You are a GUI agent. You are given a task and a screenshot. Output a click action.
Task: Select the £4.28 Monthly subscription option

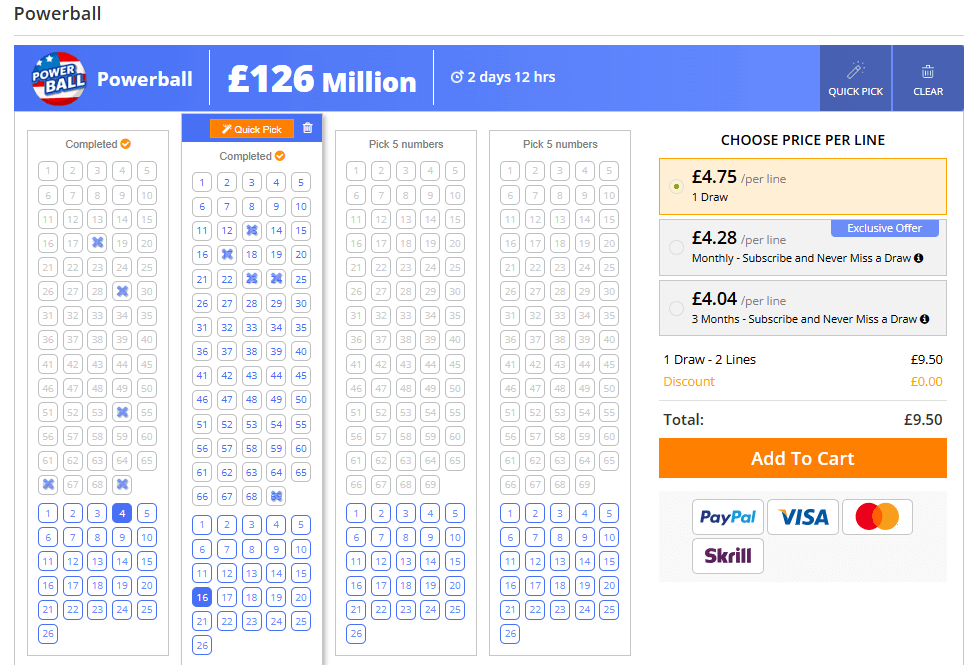click(803, 247)
